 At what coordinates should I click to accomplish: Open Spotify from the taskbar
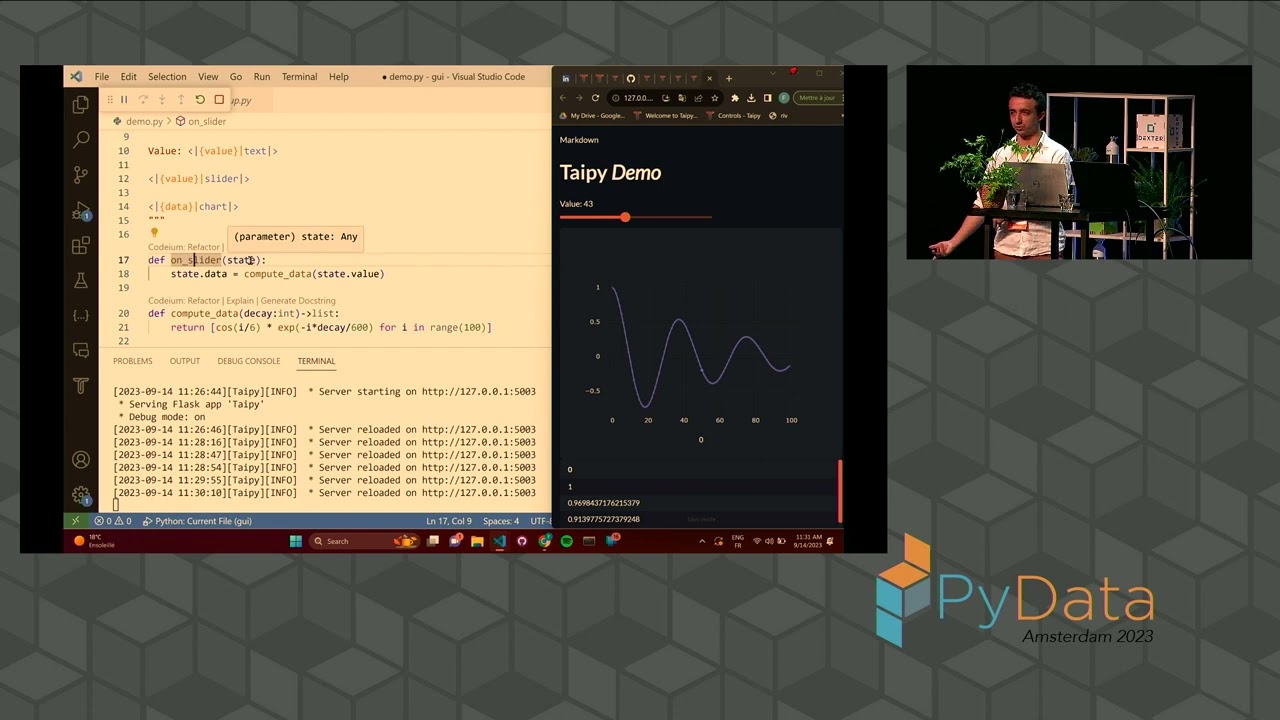pos(567,541)
